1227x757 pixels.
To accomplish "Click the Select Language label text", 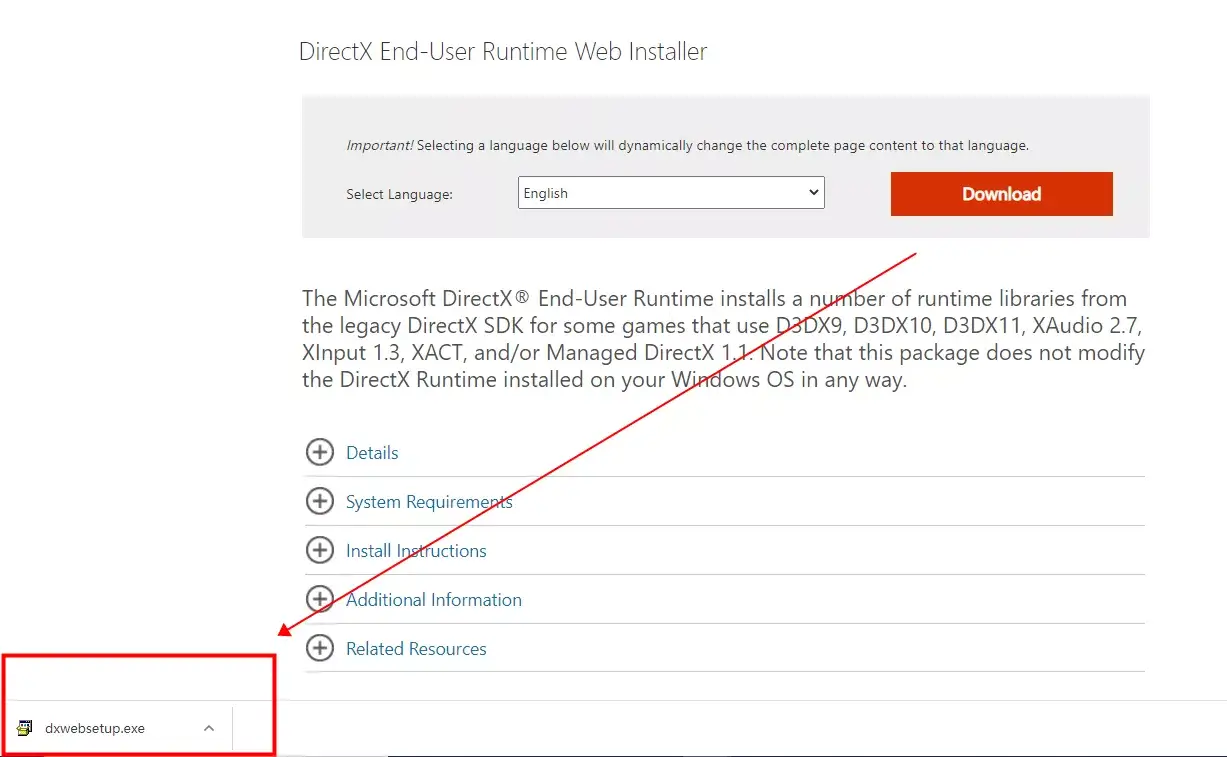I will tap(399, 194).
